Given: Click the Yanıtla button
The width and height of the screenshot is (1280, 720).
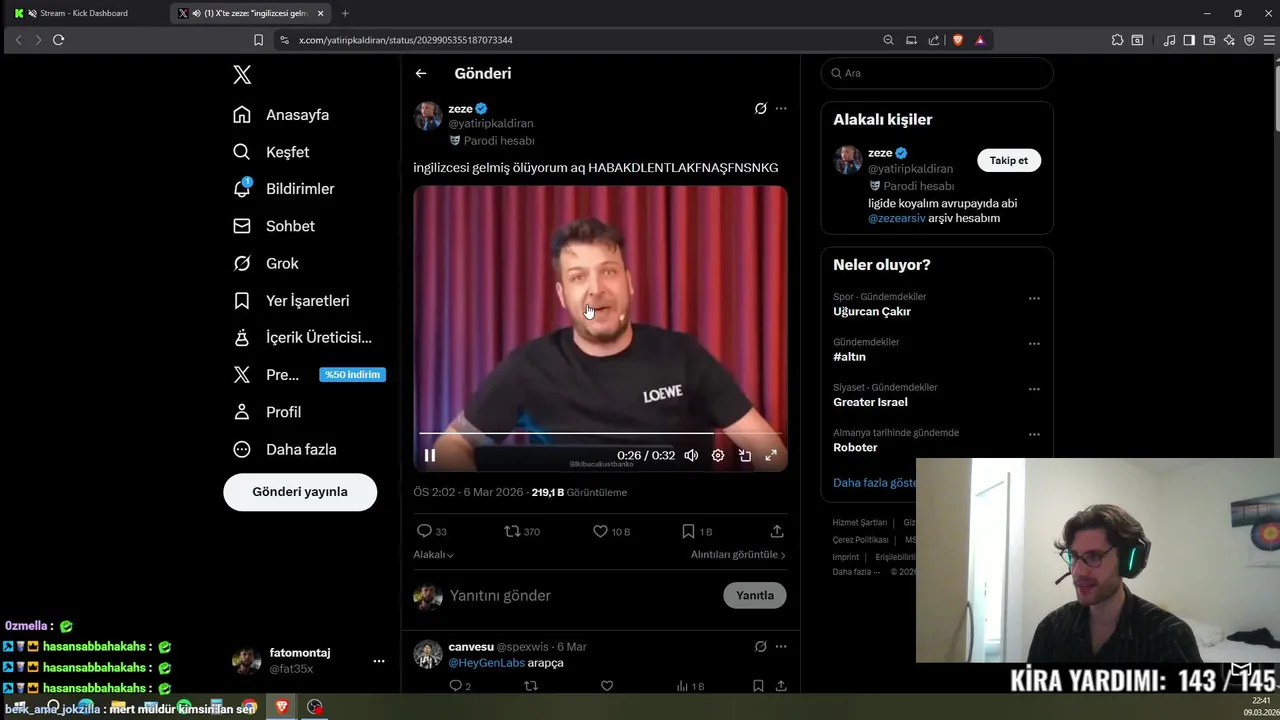Looking at the screenshot, I should pos(755,595).
